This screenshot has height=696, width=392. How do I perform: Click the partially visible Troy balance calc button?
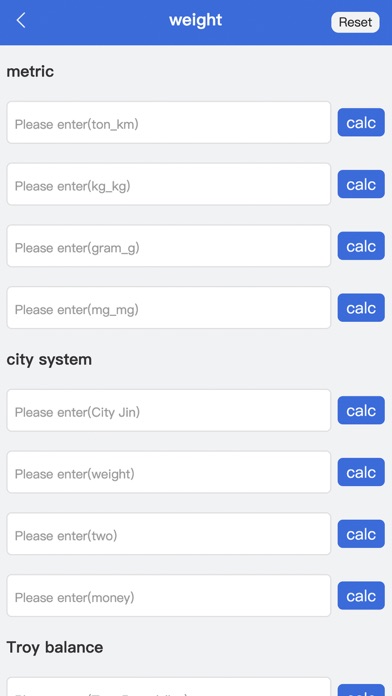coord(361,690)
